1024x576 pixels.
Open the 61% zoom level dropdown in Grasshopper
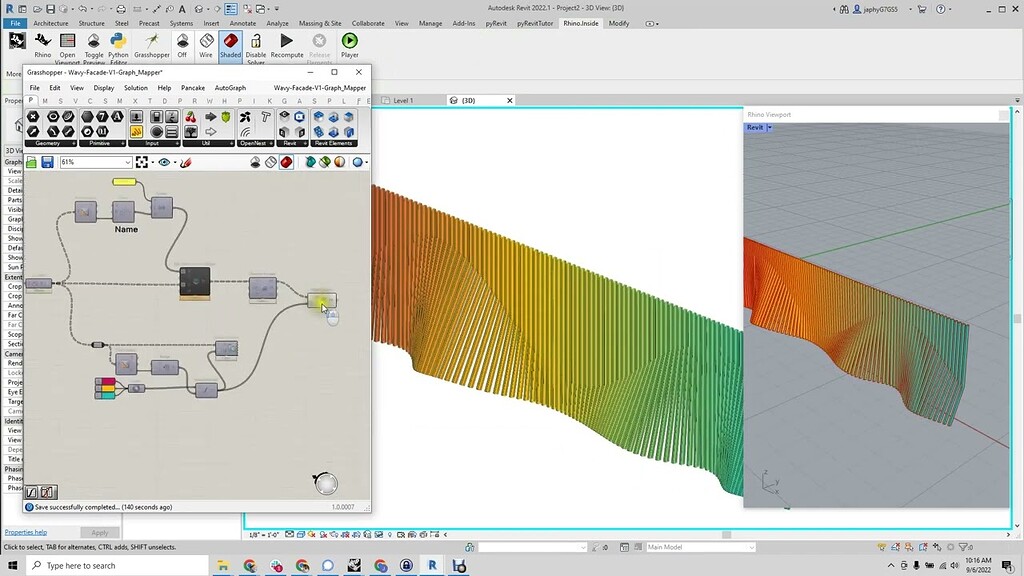tap(128, 161)
